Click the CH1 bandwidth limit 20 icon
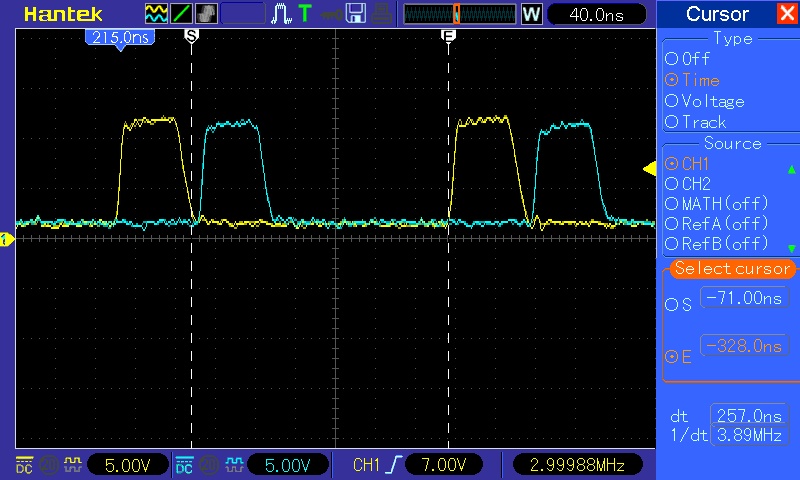The height and width of the screenshot is (480, 800). 49,464
